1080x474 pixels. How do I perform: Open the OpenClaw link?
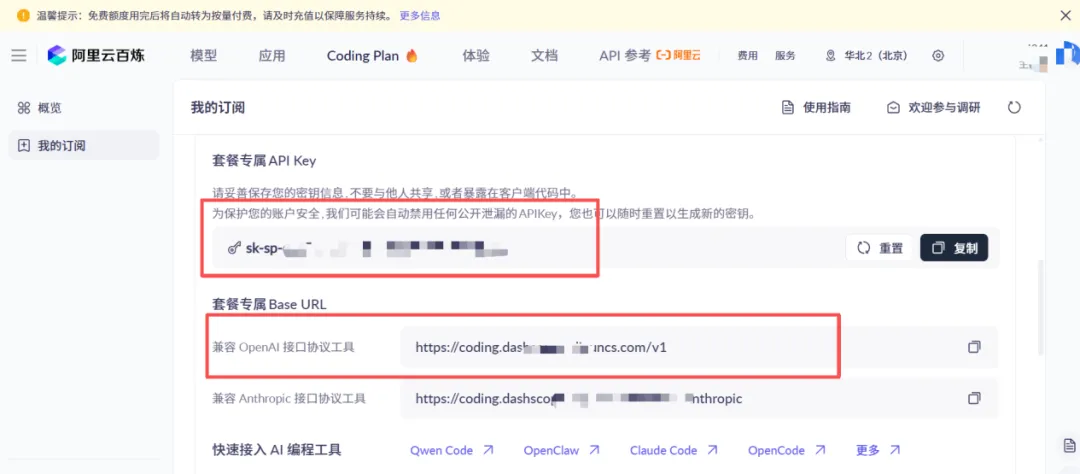point(561,451)
